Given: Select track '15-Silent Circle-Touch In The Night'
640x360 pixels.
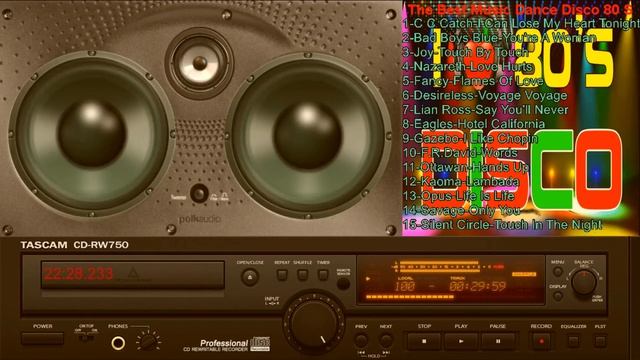Looking at the screenshot, I should (x=502, y=224).
